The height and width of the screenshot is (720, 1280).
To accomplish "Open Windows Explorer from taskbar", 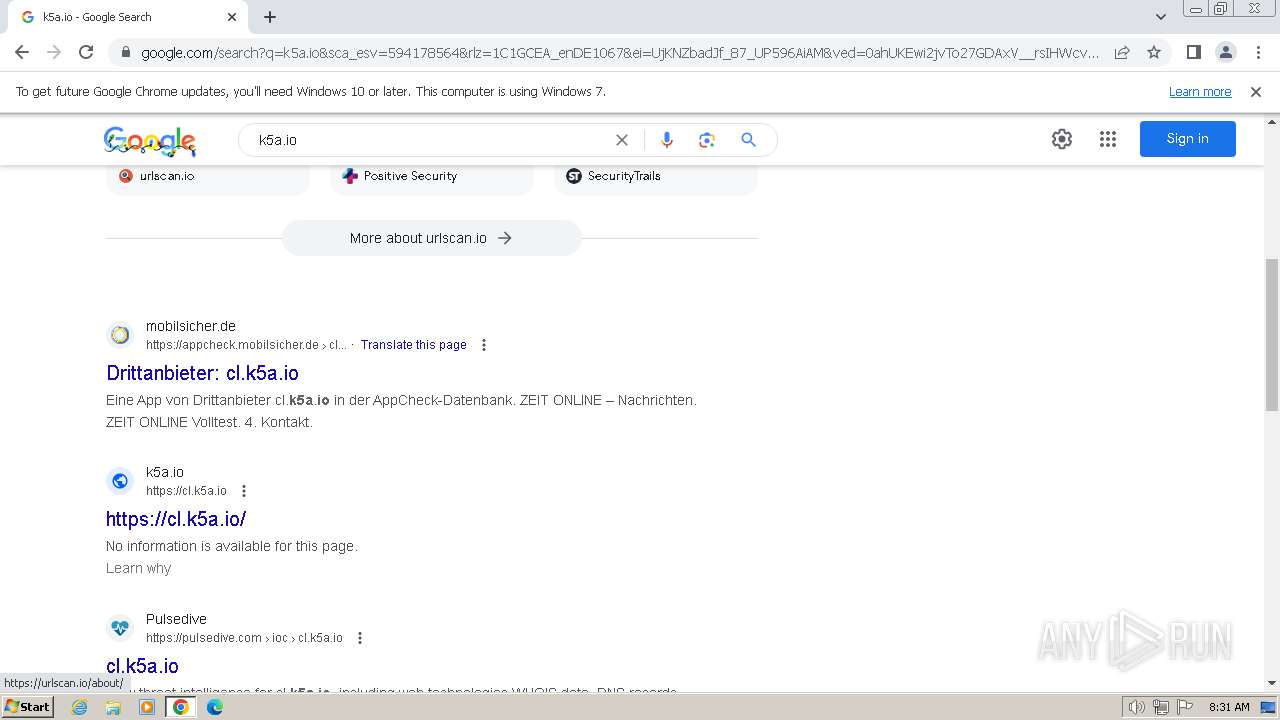I will (x=113, y=707).
